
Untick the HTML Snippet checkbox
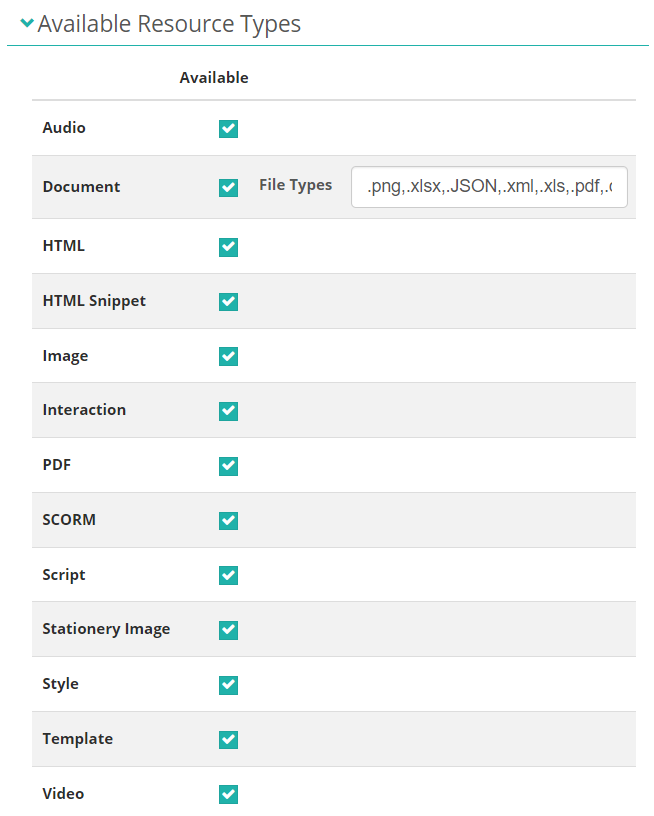228,301
